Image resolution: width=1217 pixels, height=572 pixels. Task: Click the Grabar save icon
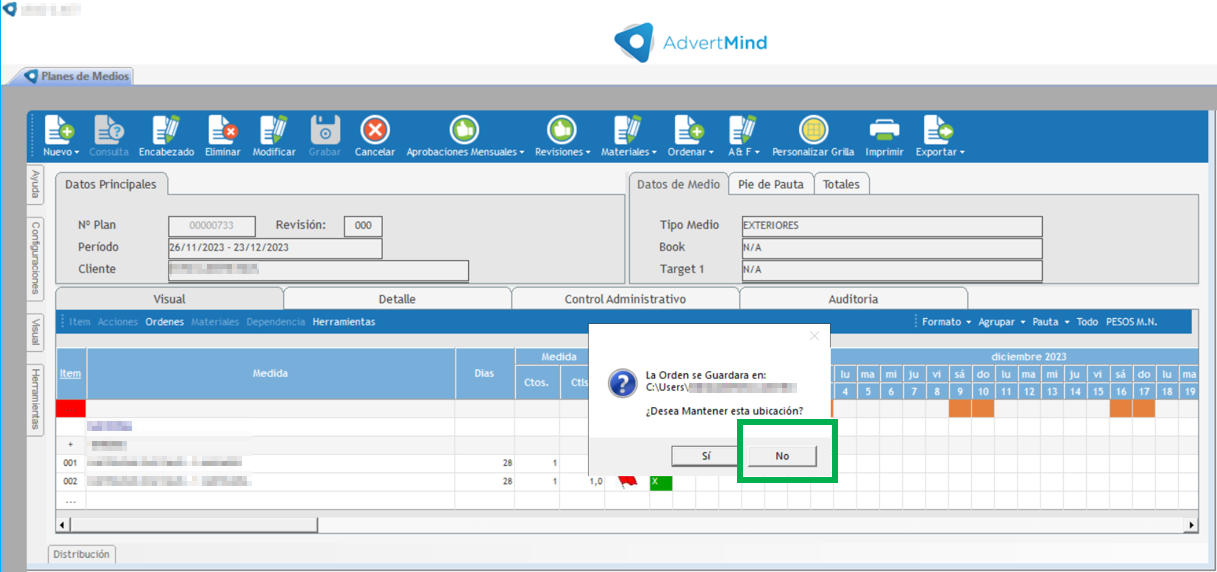(325, 130)
